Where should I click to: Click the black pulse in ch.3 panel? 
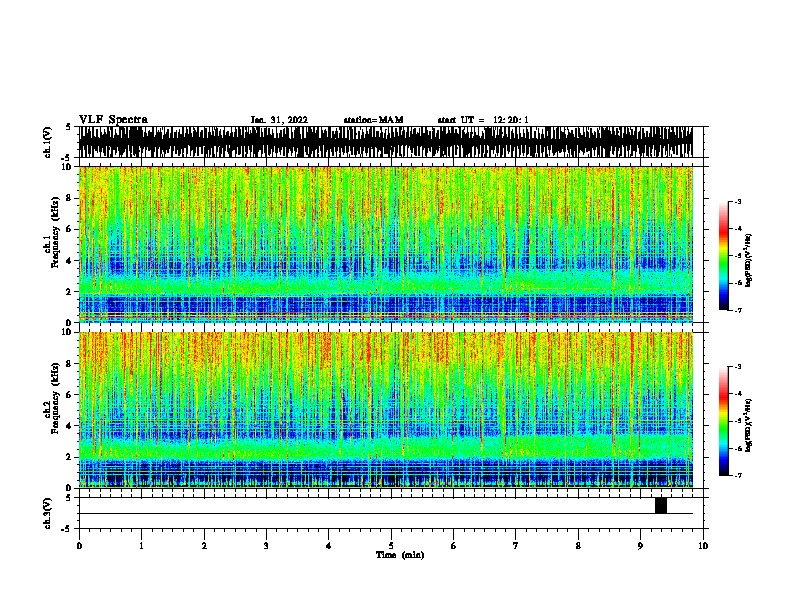[x=661, y=505]
